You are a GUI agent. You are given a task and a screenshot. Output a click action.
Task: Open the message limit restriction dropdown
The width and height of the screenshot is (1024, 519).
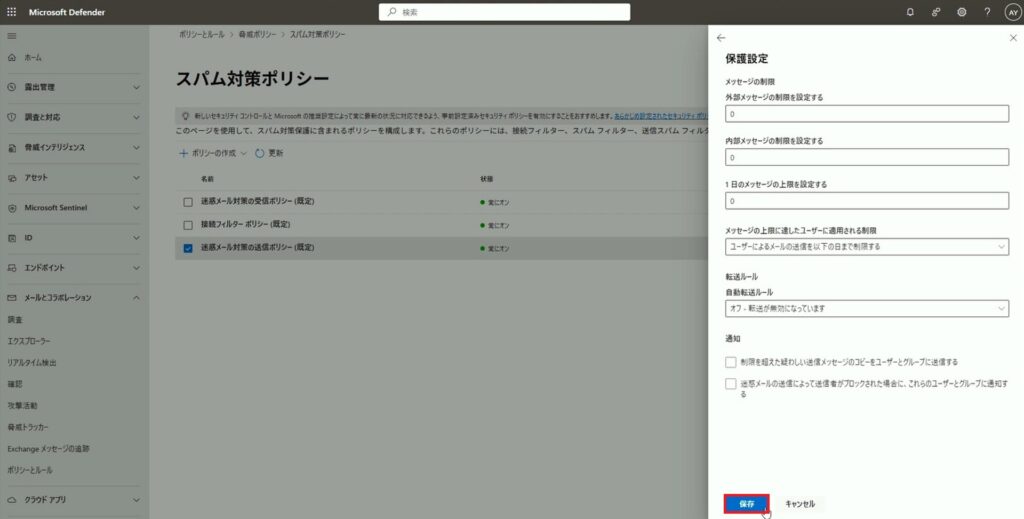(866, 246)
